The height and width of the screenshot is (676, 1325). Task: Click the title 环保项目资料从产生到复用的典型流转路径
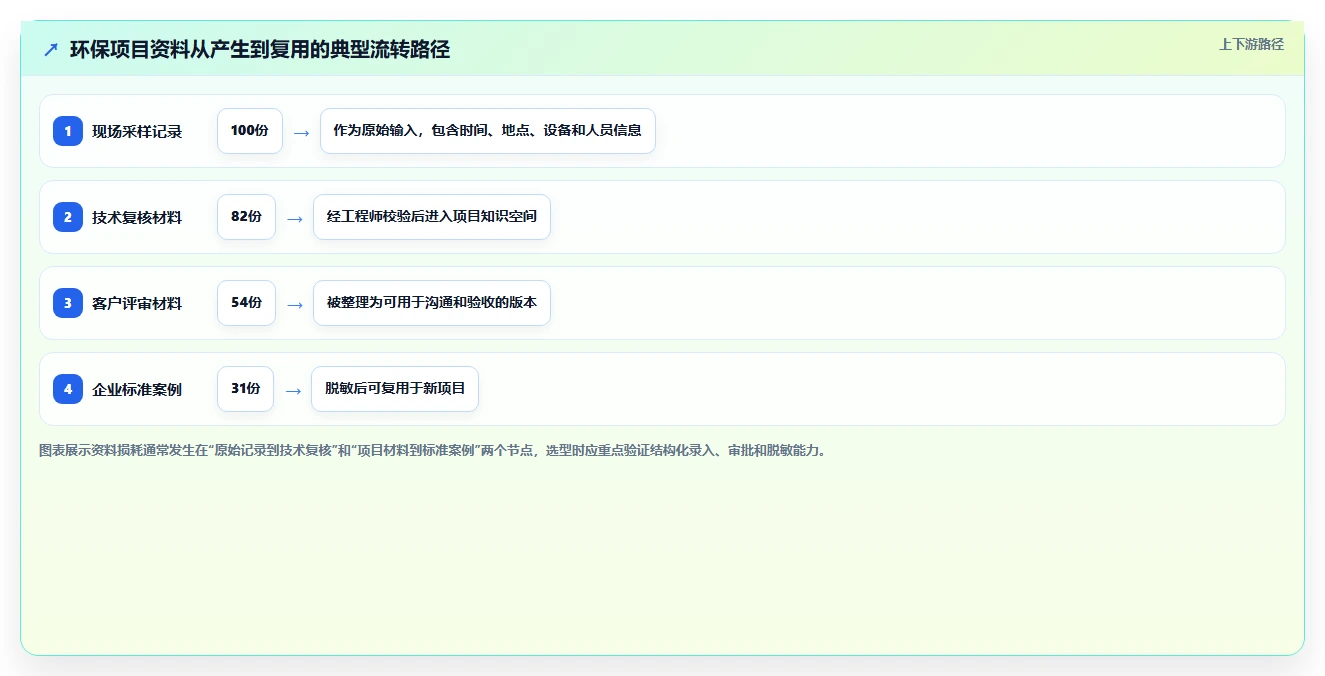click(260, 50)
